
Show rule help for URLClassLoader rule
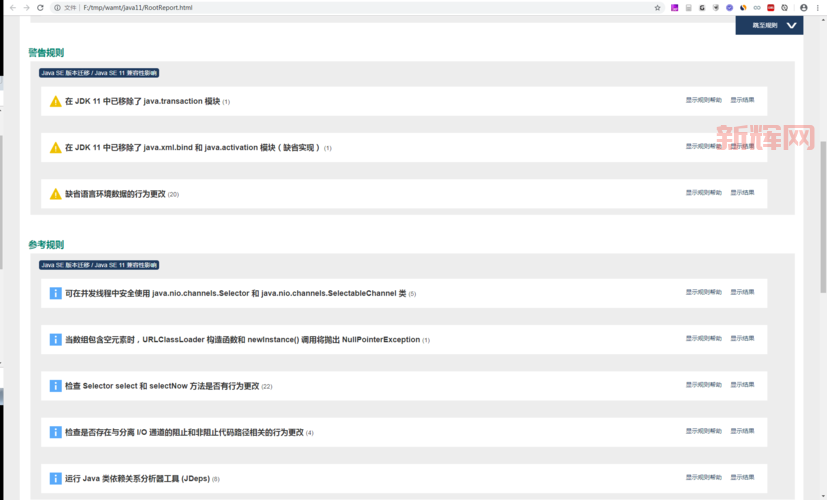pyautogui.click(x=703, y=339)
